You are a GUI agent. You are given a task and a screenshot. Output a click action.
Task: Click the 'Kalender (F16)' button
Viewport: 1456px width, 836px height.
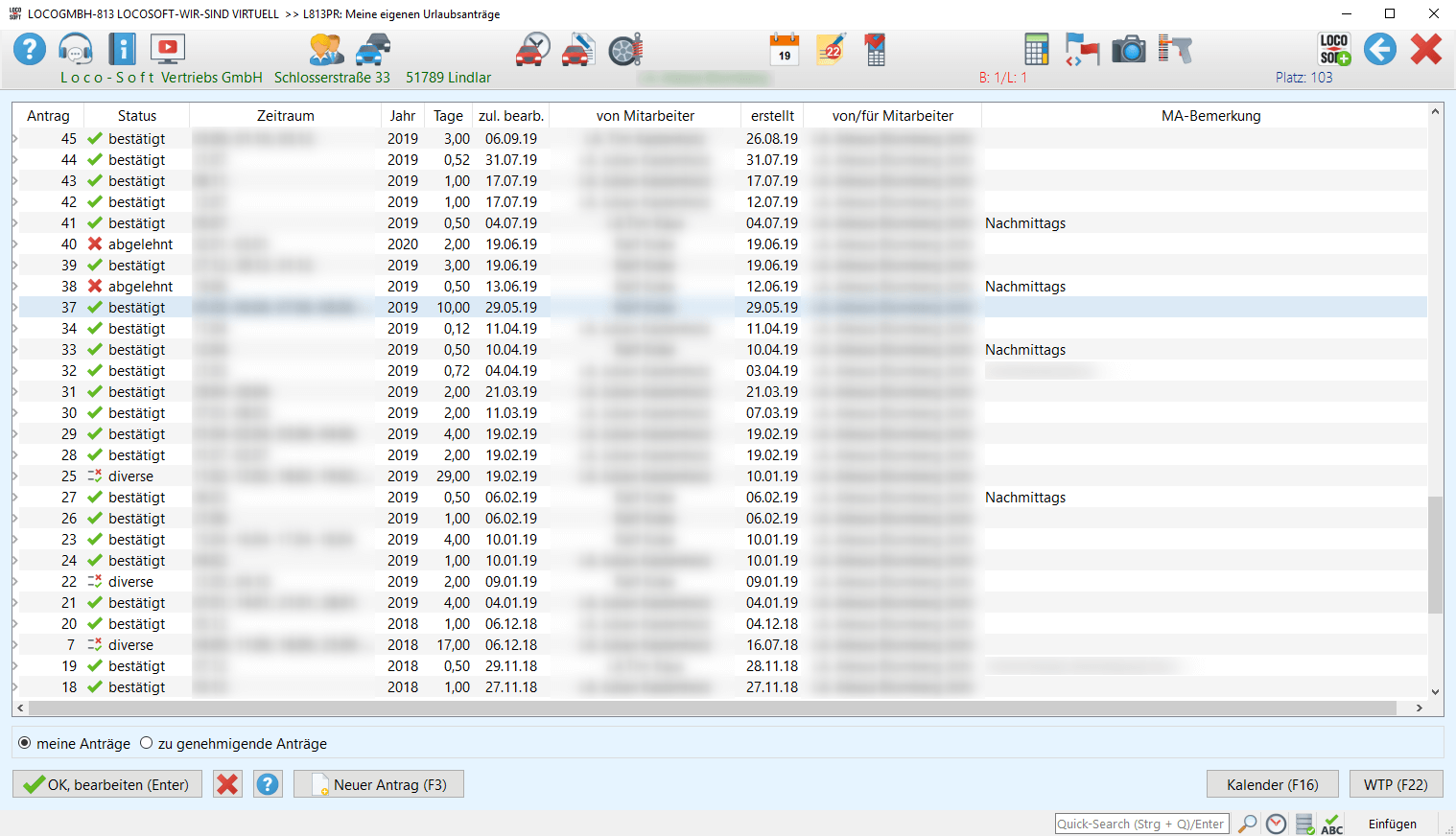pos(1272,784)
